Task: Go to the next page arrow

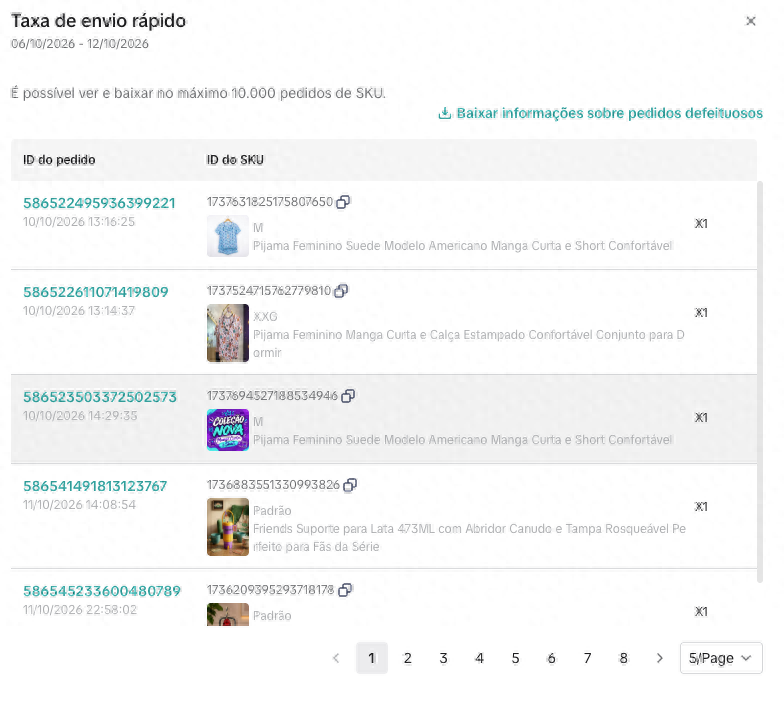Action: click(660, 658)
